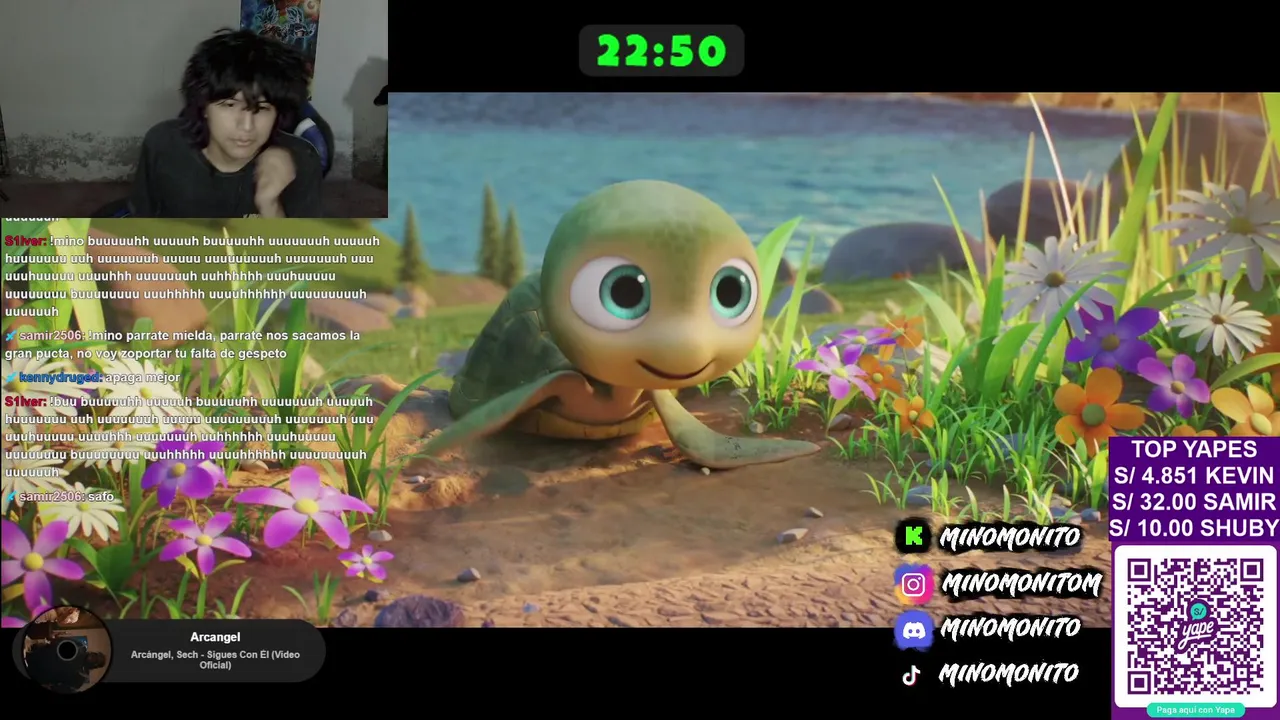Click the MINOMONITO Discord handle text
This screenshot has width=1280, height=720.
coord(1010,629)
